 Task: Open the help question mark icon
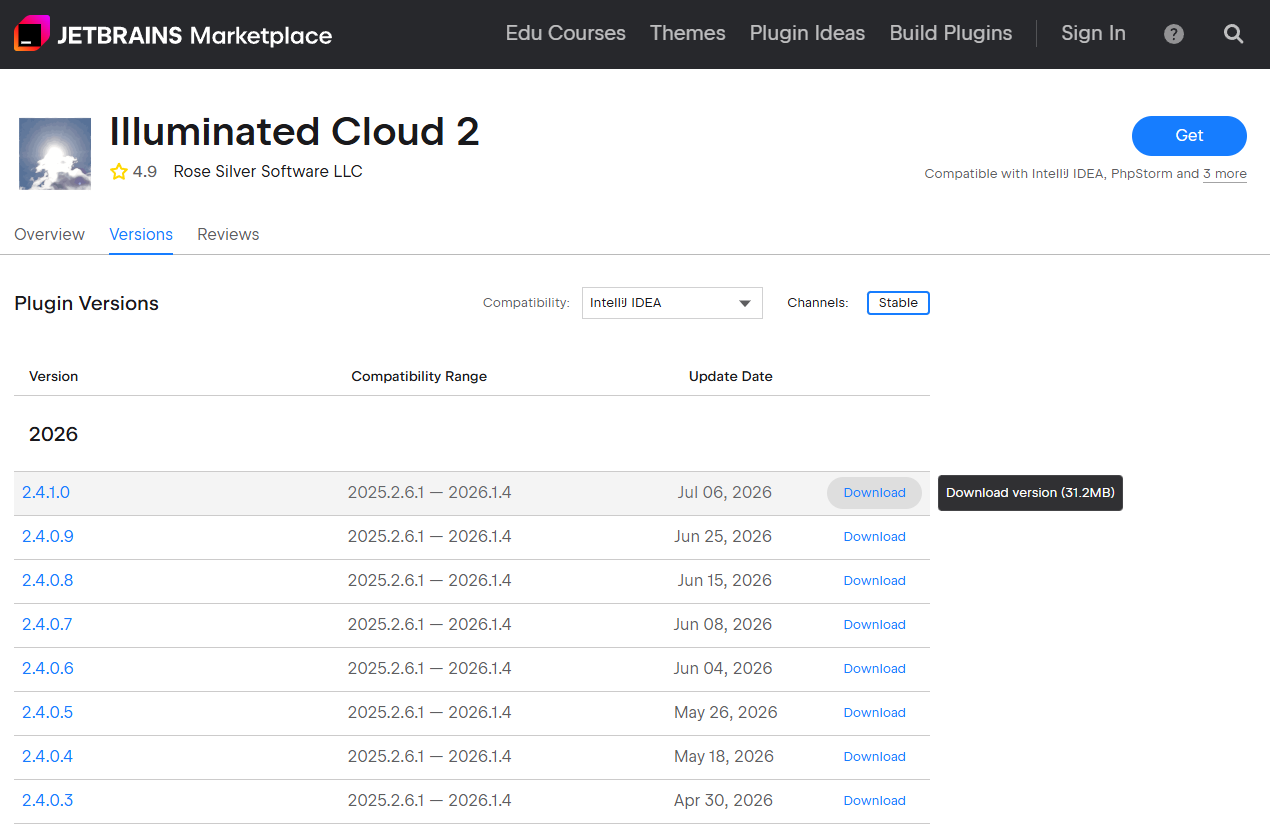pyautogui.click(x=1174, y=34)
